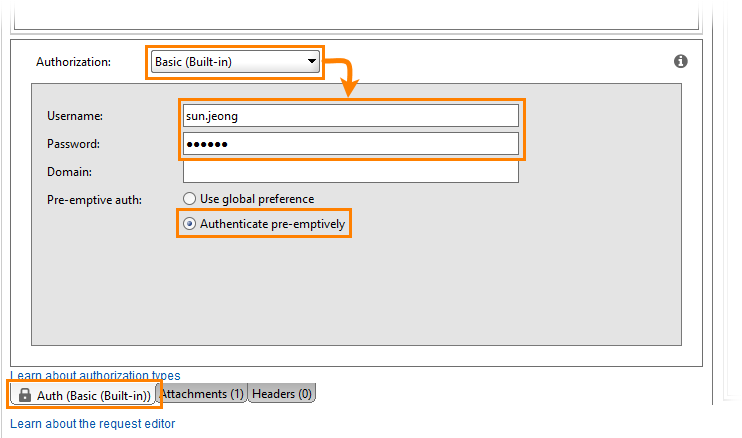Click the Pre-emptive auth label

click(x=94, y=200)
